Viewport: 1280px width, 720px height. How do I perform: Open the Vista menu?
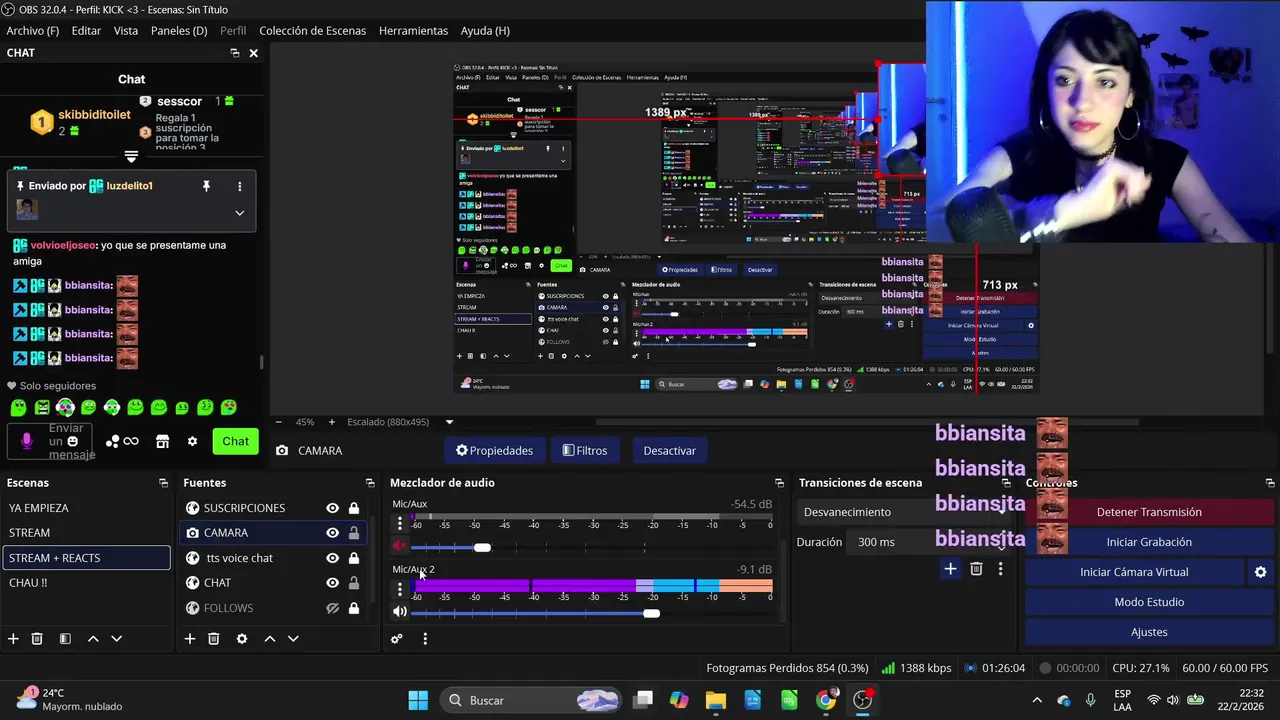[x=126, y=31]
